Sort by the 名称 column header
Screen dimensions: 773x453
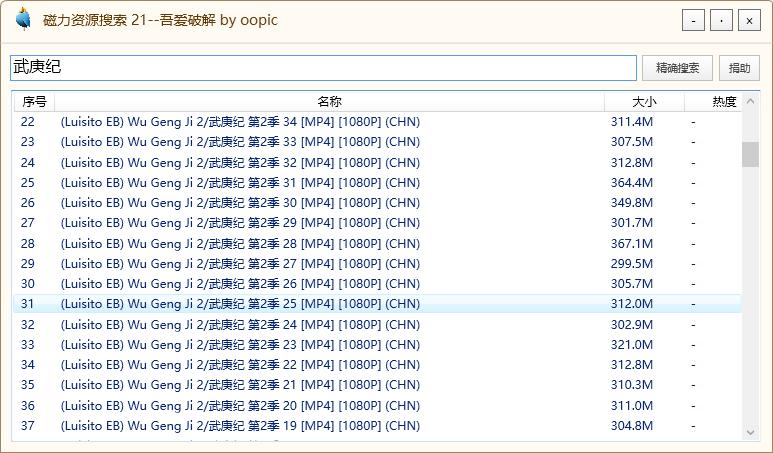329,102
